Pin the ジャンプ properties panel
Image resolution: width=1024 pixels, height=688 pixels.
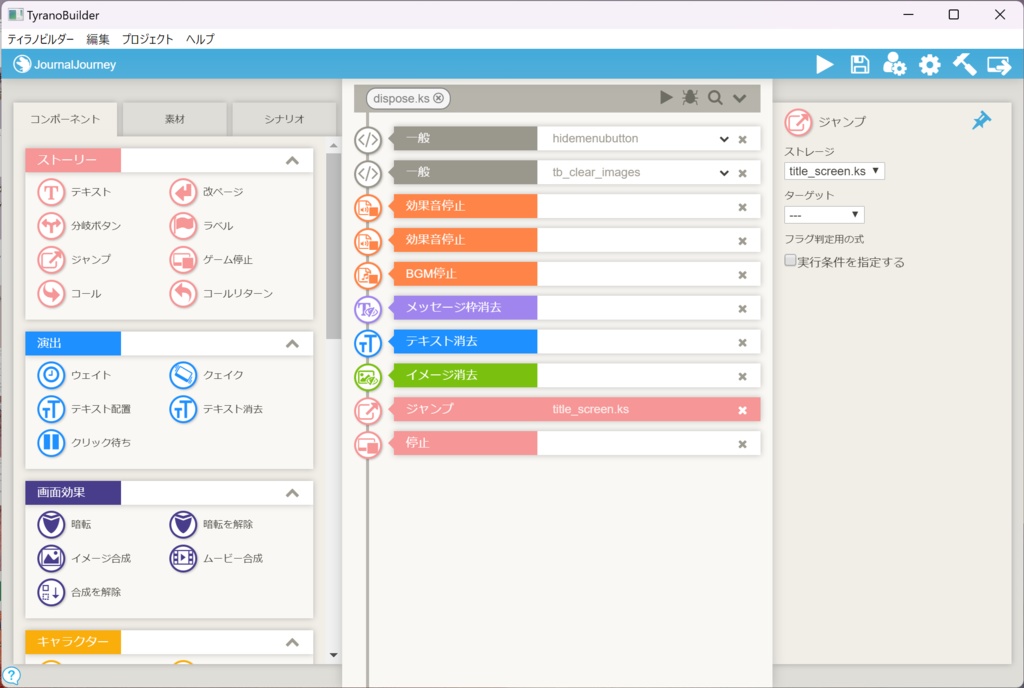tap(981, 120)
